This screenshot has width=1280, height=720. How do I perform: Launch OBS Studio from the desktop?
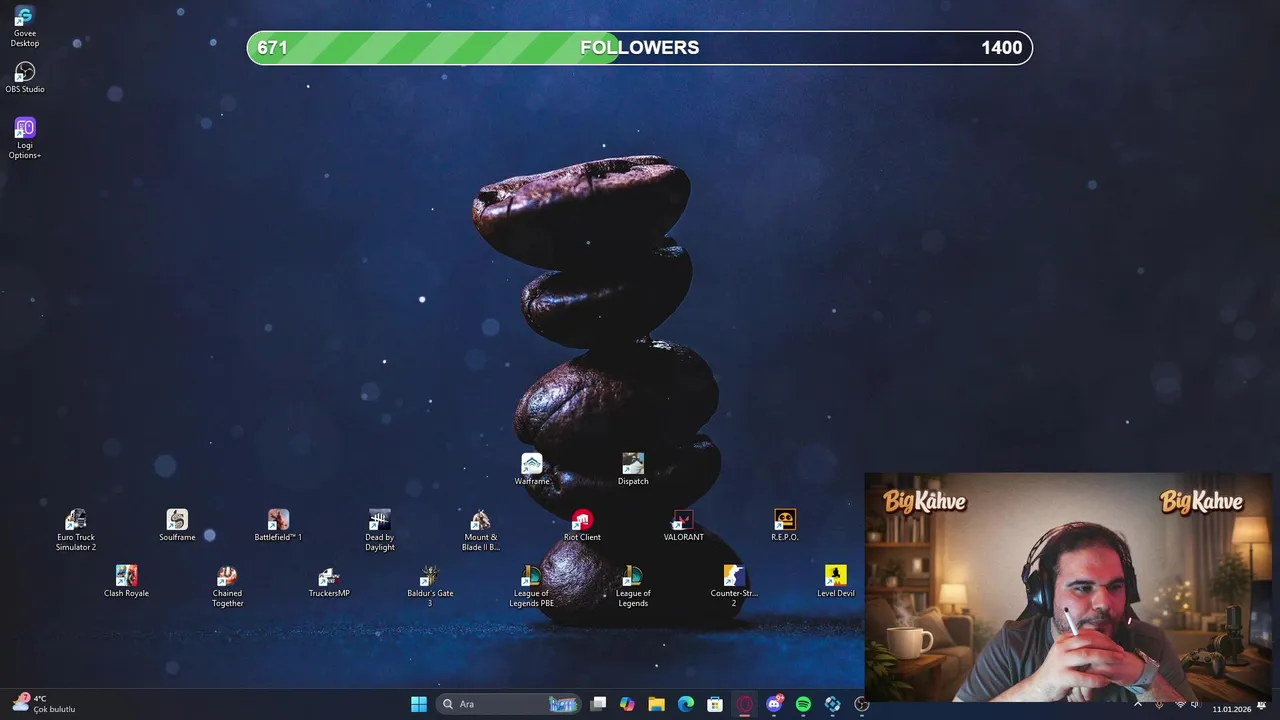point(25,77)
